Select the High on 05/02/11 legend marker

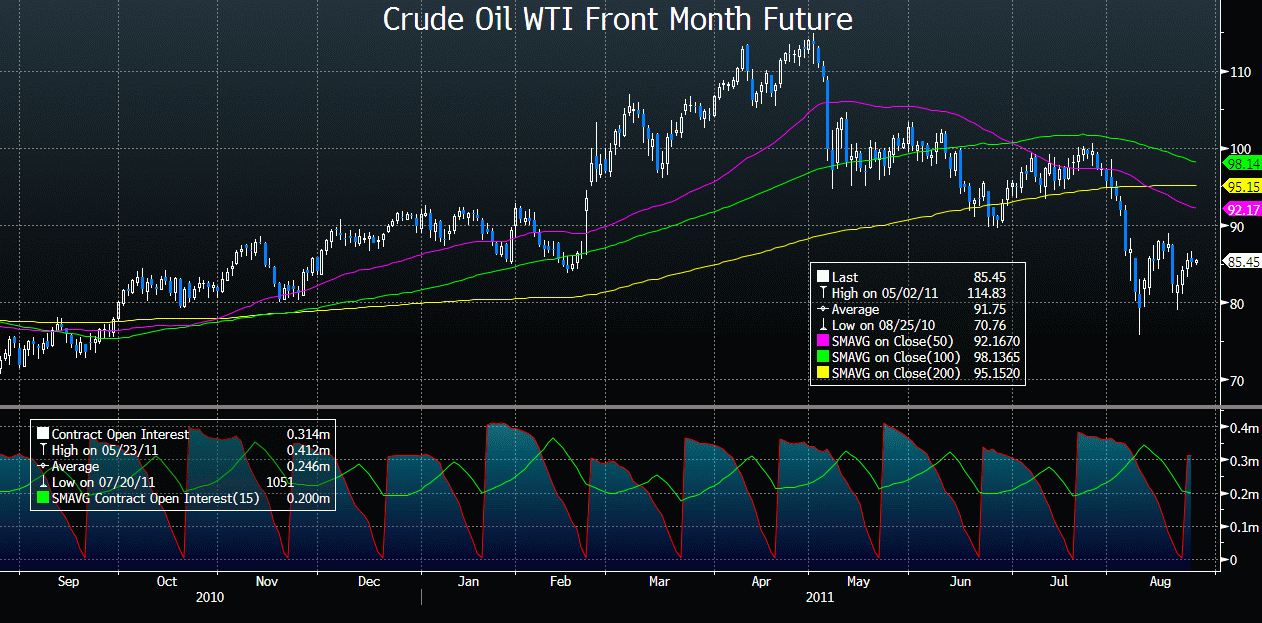[x=823, y=293]
